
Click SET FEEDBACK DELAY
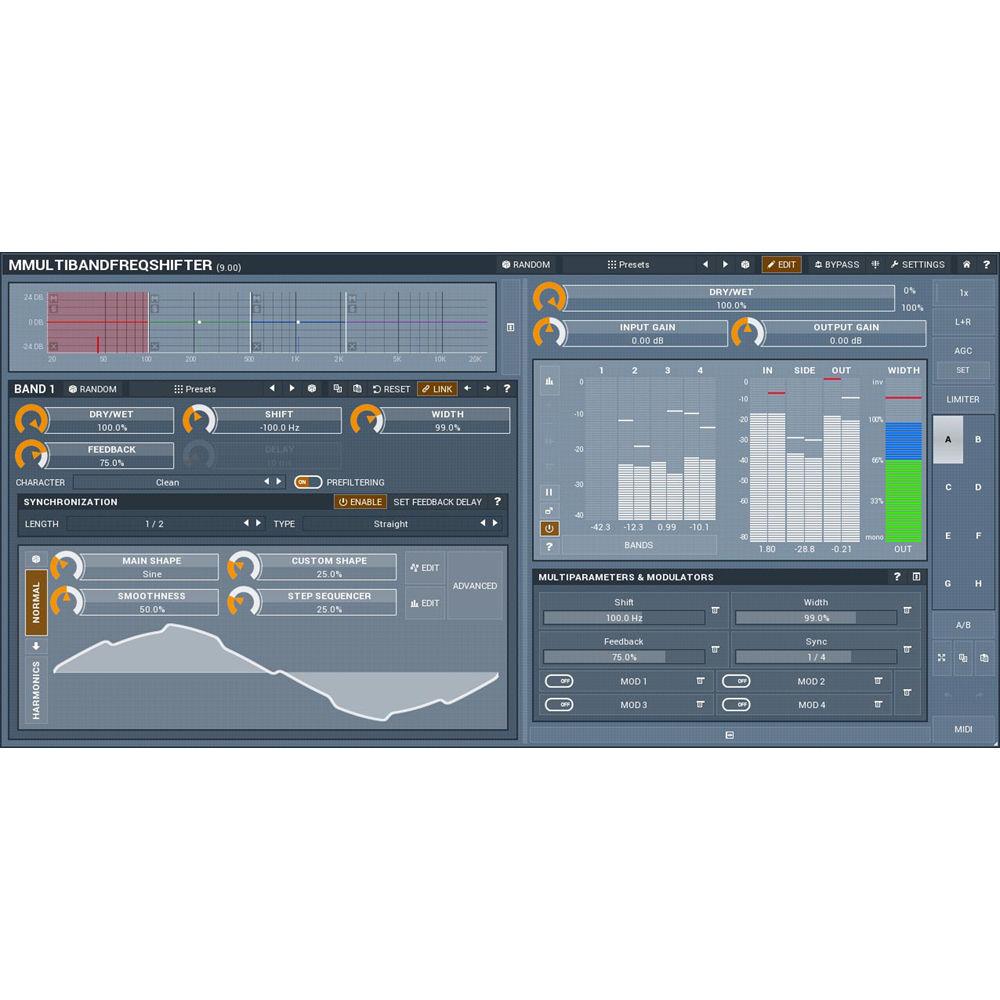437,502
